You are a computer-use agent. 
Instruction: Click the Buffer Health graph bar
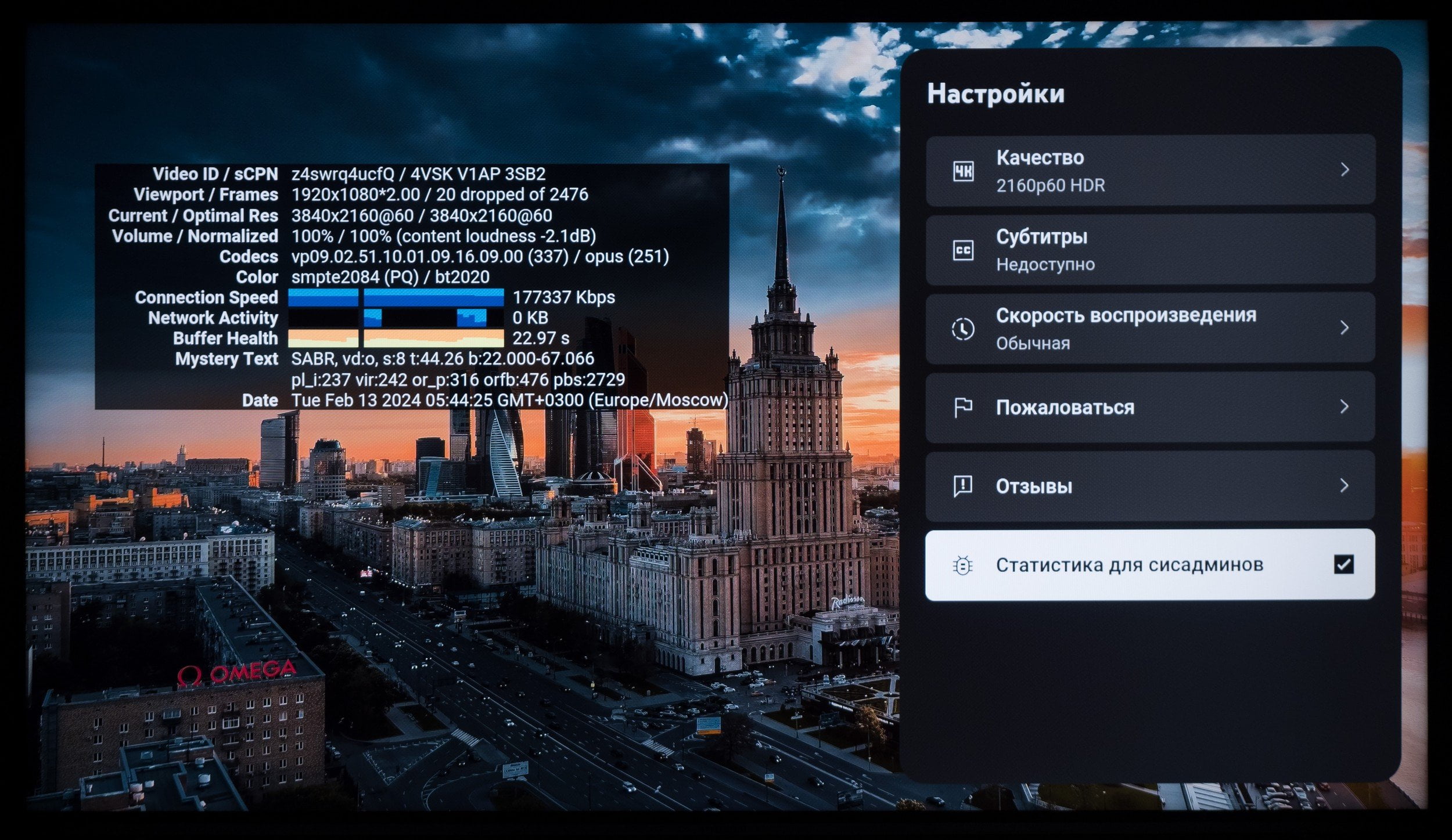point(396,338)
